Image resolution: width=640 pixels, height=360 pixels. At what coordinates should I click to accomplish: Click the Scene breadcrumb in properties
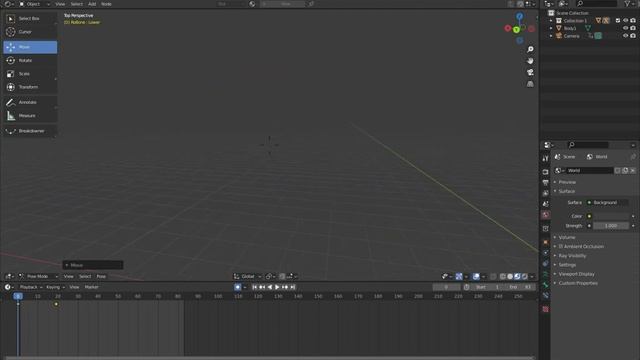click(x=565, y=157)
